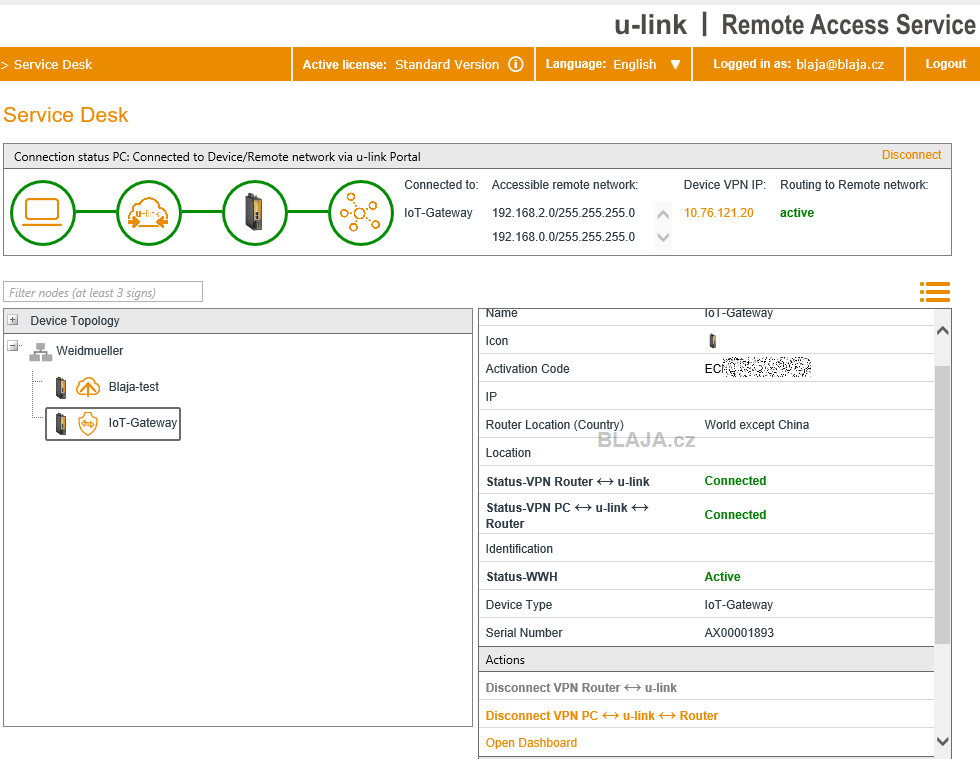
Task: Click the Activation Code value
Action: point(758,368)
